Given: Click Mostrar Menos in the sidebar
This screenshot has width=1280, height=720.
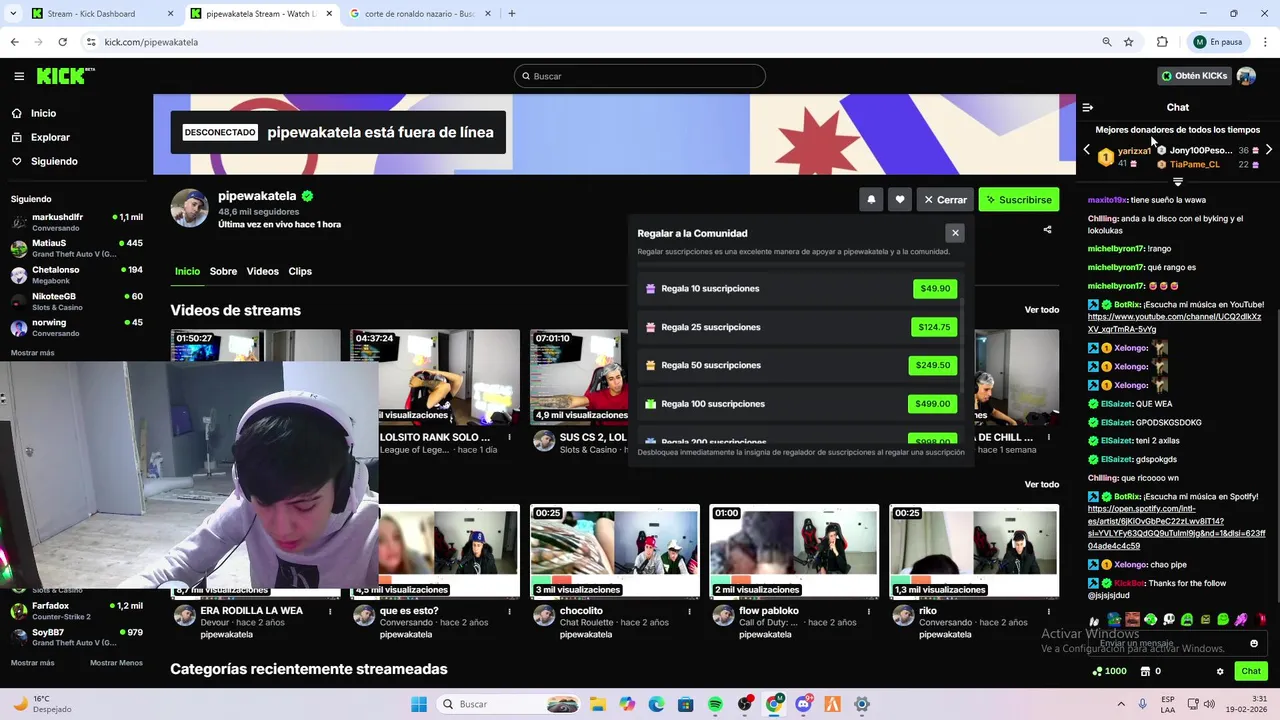Looking at the screenshot, I should (116, 663).
